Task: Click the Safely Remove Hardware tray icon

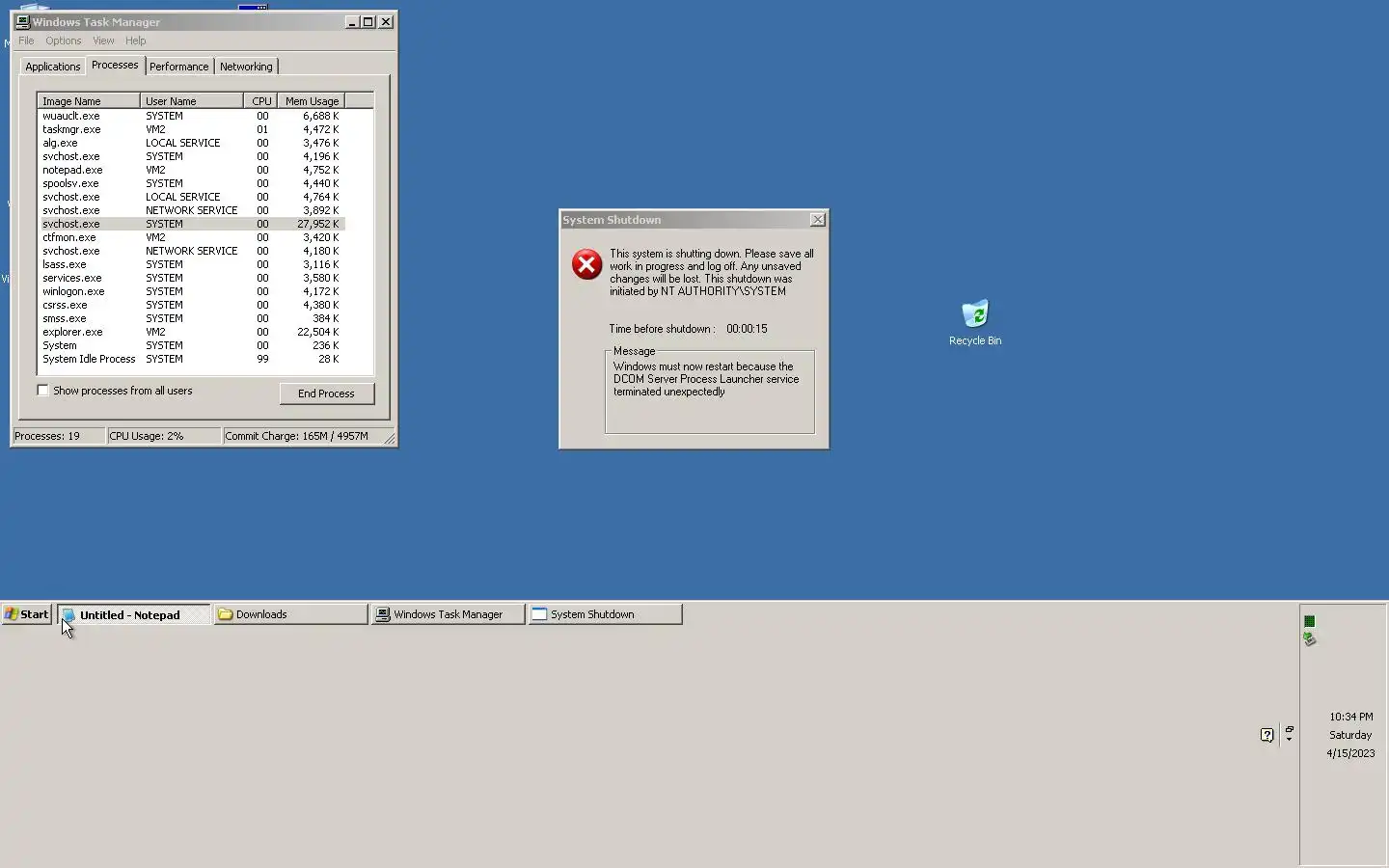Action: click(1309, 638)
